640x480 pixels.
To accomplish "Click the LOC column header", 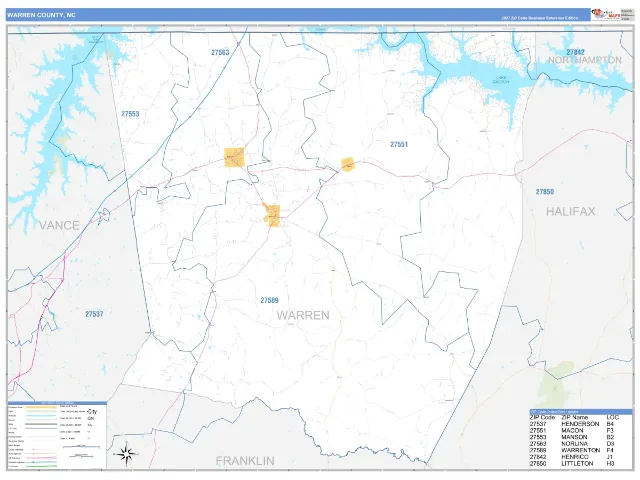I will point(613,418).
